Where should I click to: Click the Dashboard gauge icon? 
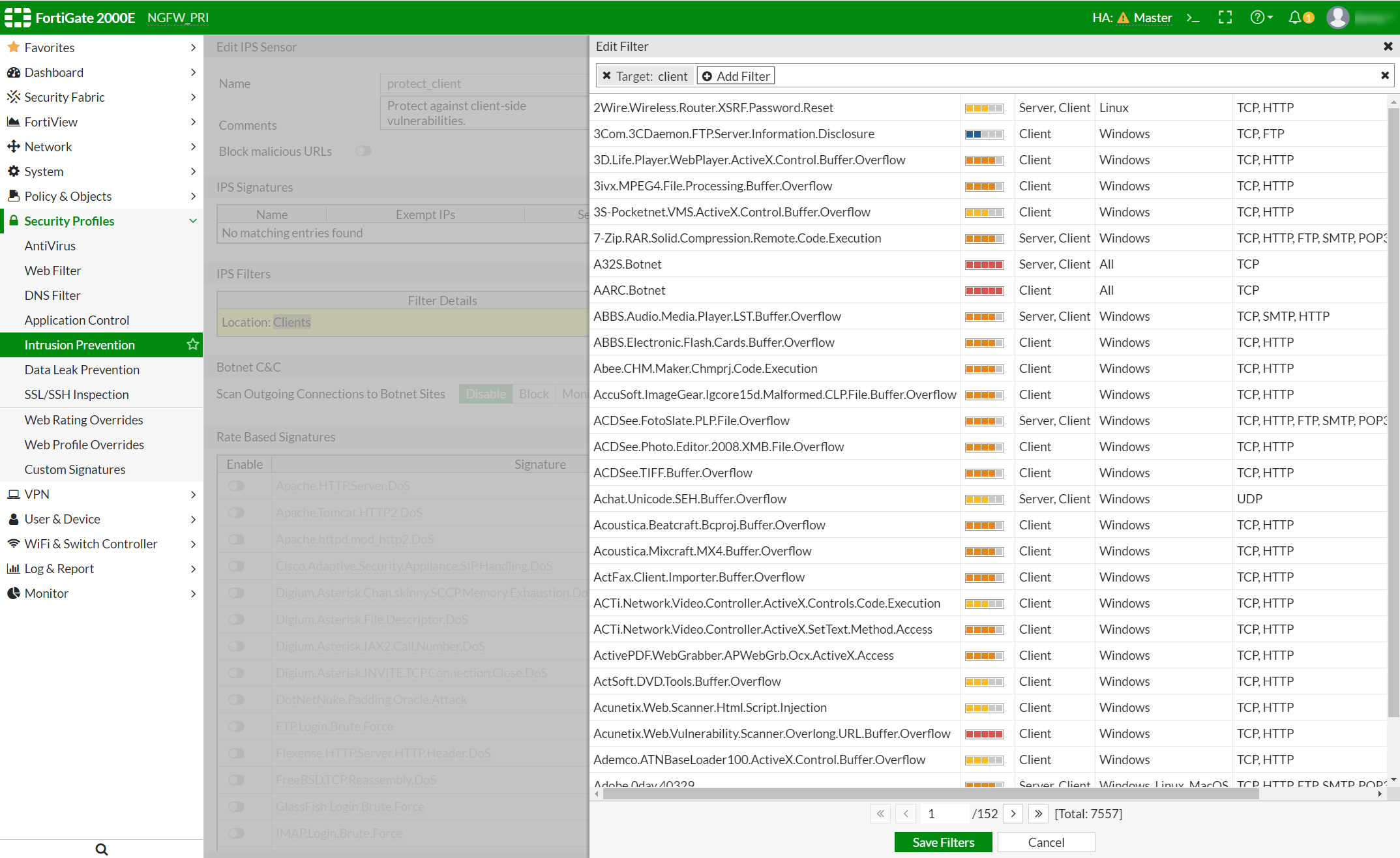(13, 72)
